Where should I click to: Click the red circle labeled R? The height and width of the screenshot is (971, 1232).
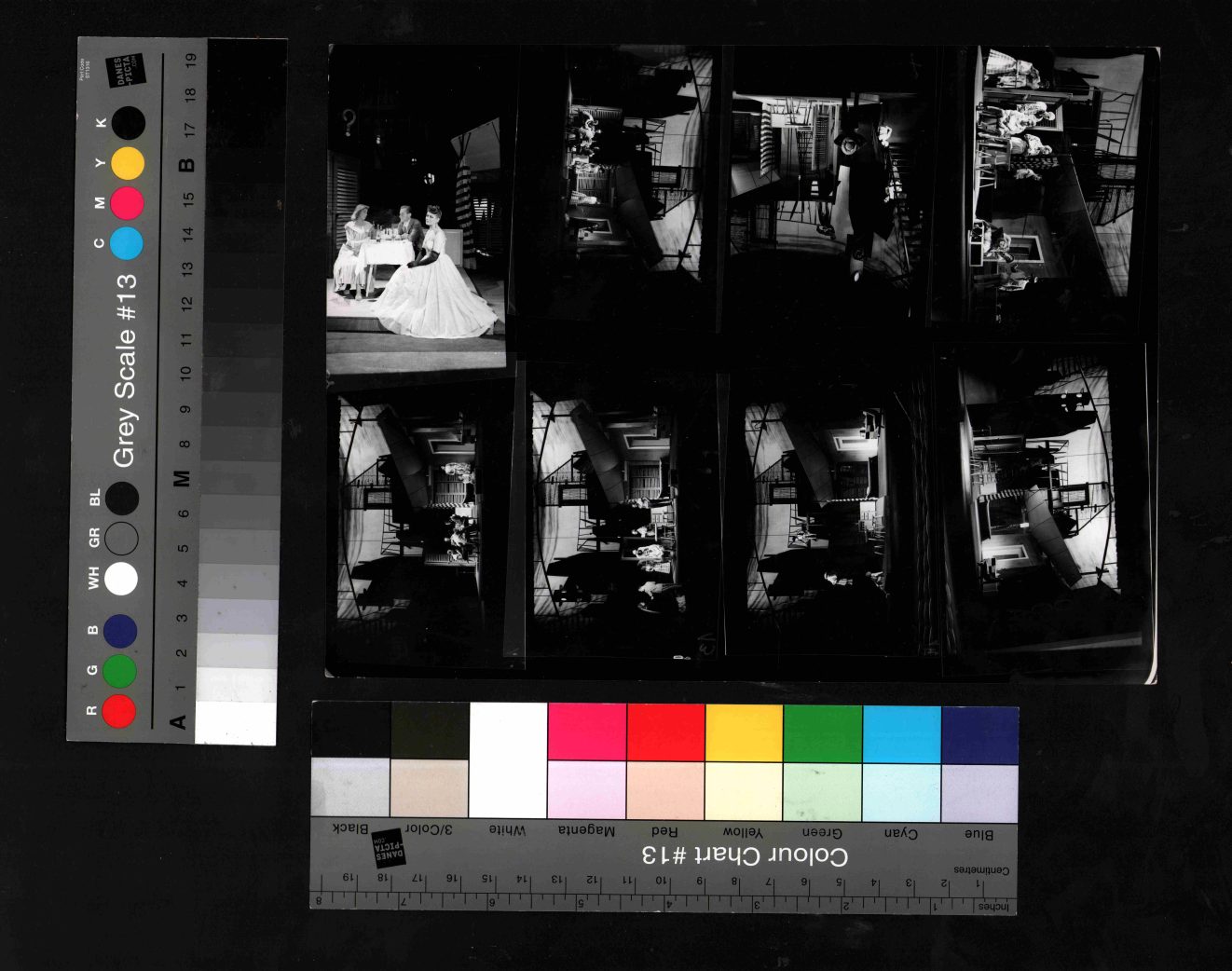[119, 710]
